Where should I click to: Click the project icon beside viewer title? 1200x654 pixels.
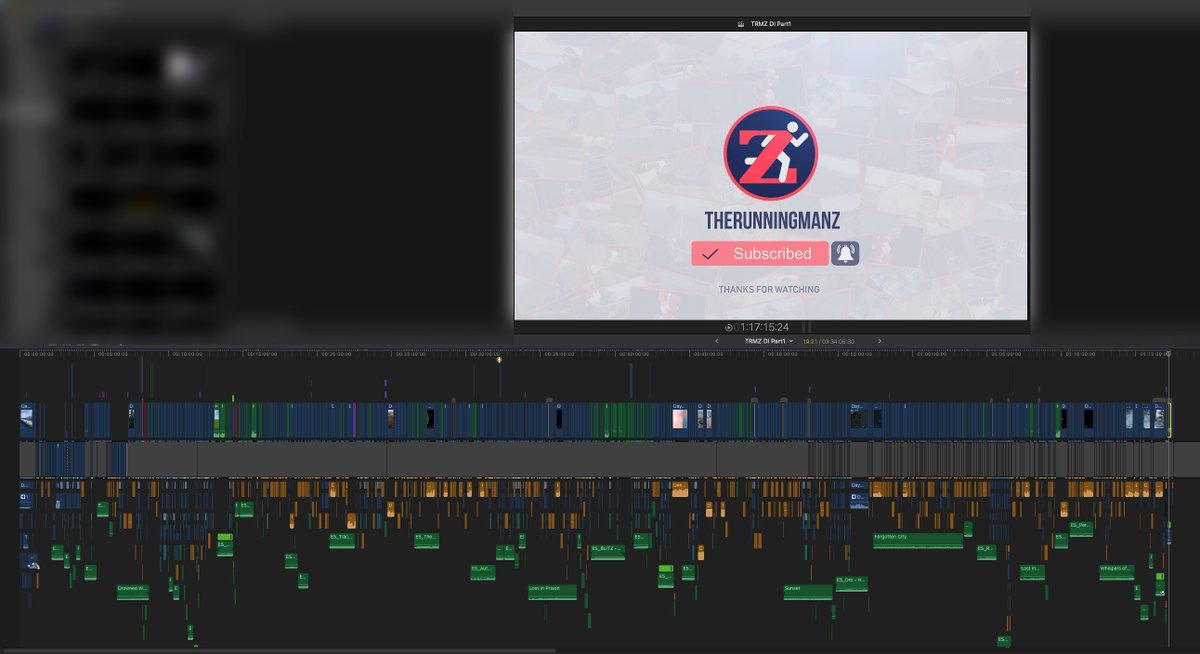coord(739,23)
